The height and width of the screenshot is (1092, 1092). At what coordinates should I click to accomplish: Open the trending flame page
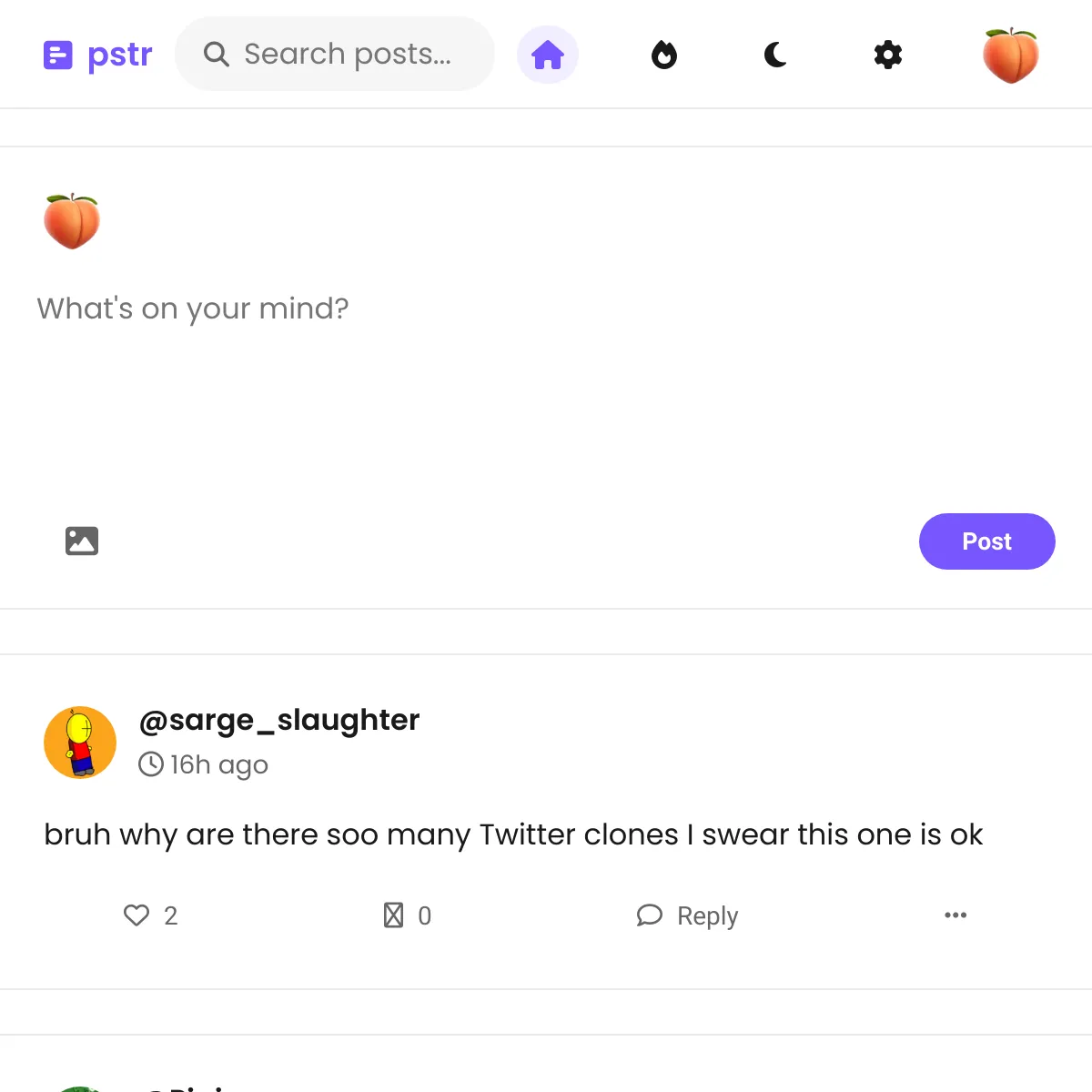(x=664, y=55)
